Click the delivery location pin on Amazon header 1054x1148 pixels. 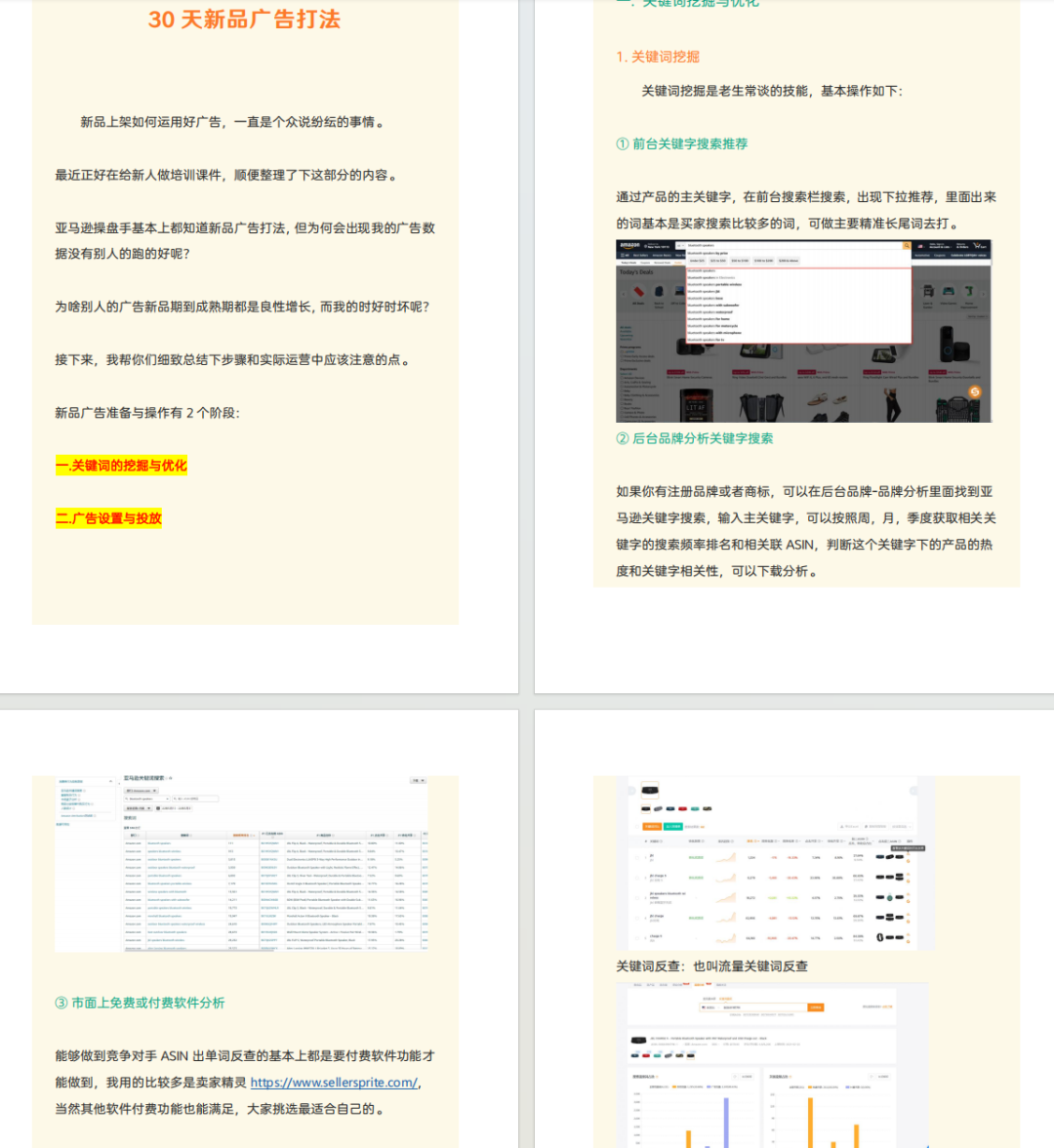pyautogui.click(x=646, y=245)
